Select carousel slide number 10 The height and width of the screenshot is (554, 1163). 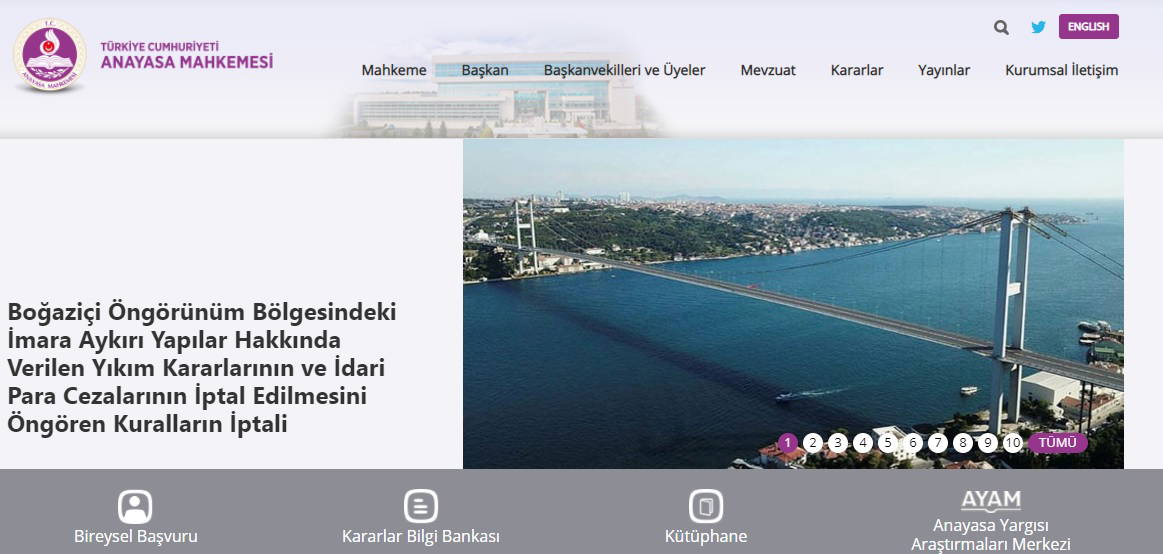pyautogui.click(x=1012, y=443)
